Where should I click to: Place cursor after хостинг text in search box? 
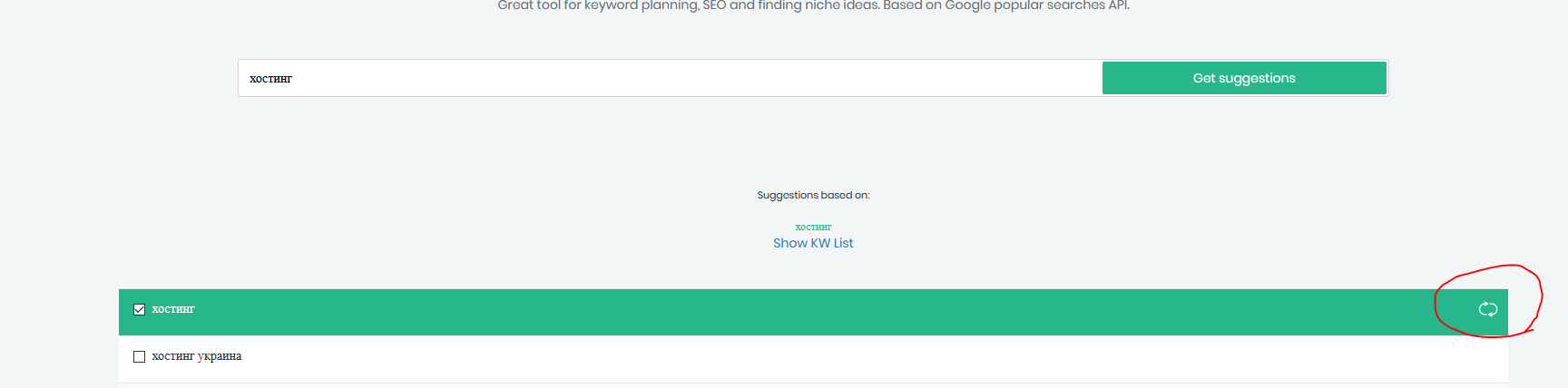(294, 79)
